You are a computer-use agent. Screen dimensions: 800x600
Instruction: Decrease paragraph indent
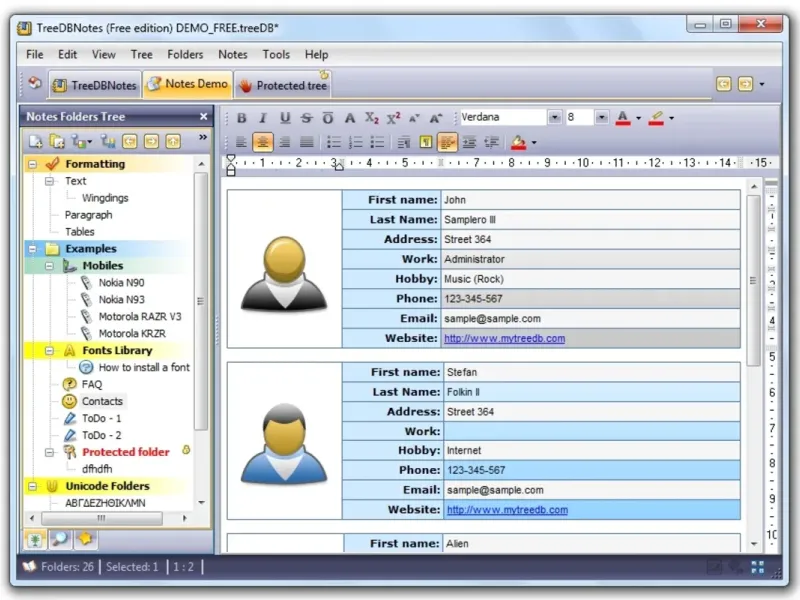point(491,142)
